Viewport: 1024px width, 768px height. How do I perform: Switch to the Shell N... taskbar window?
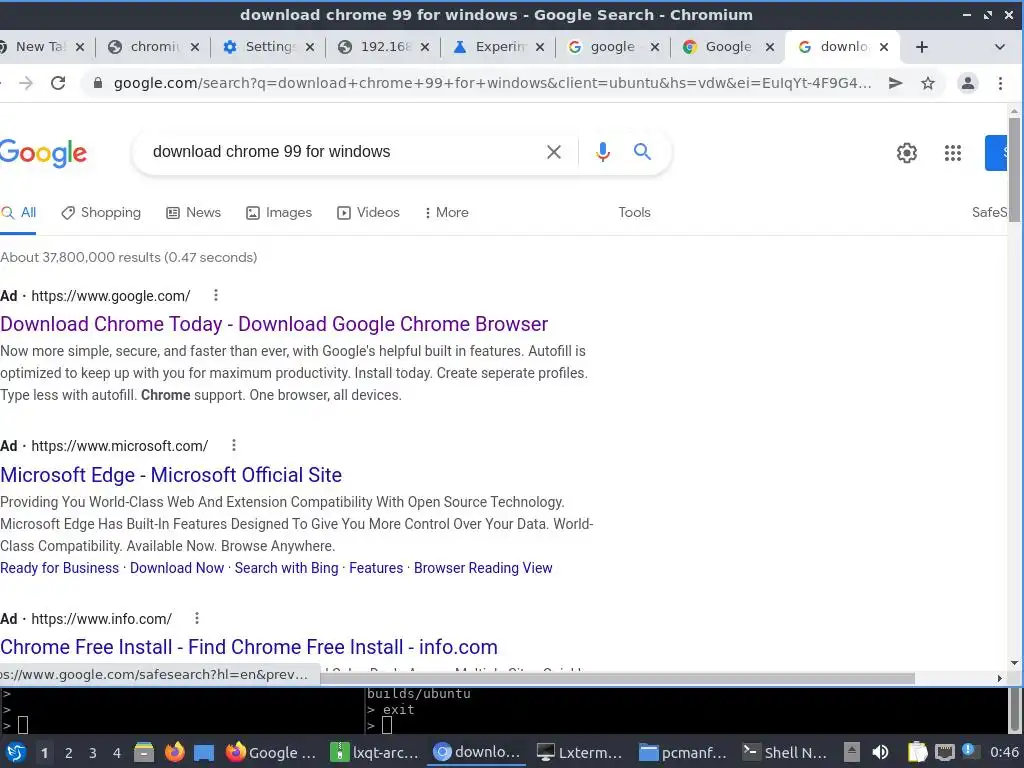786,752
